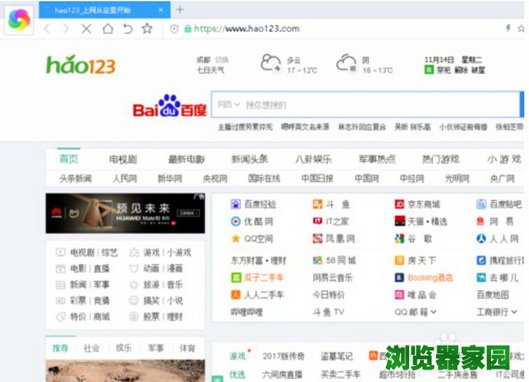Click the 优酷网 play icon
Viewport: 529px width, 382px height.
click(x=235, y=221)
